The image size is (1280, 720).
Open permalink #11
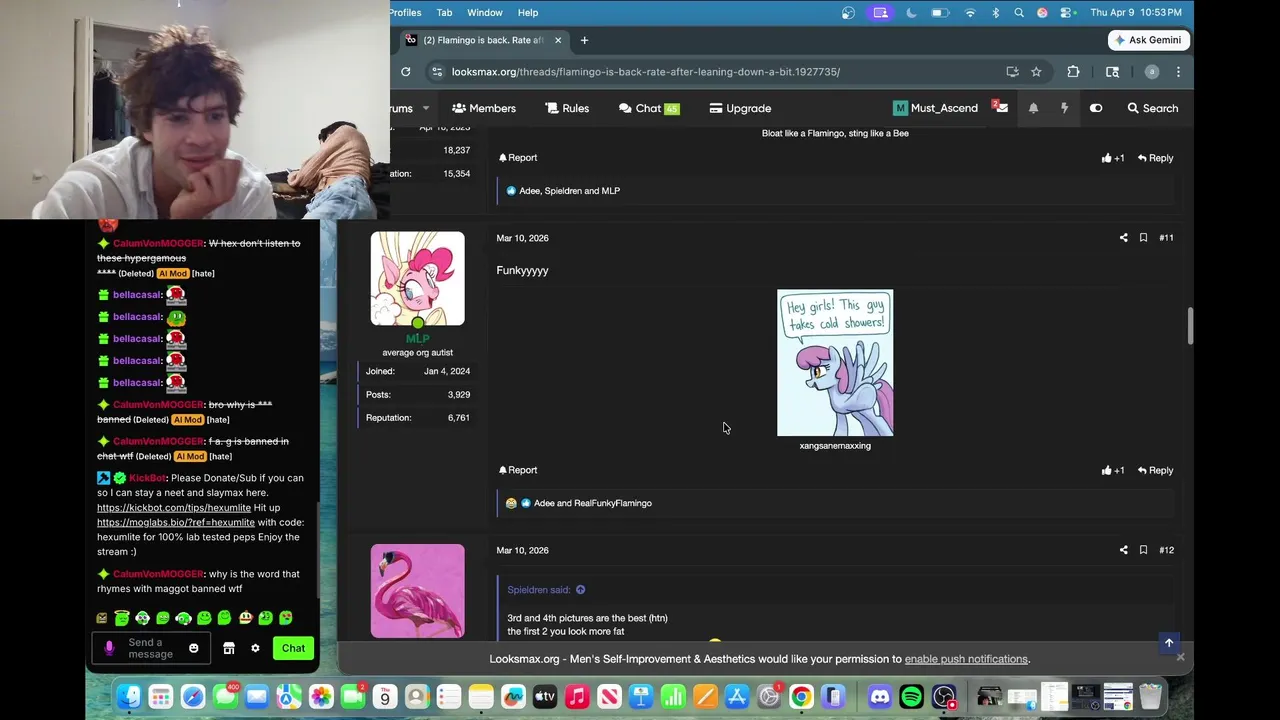pyautogui.click(x=1166, y=238)
